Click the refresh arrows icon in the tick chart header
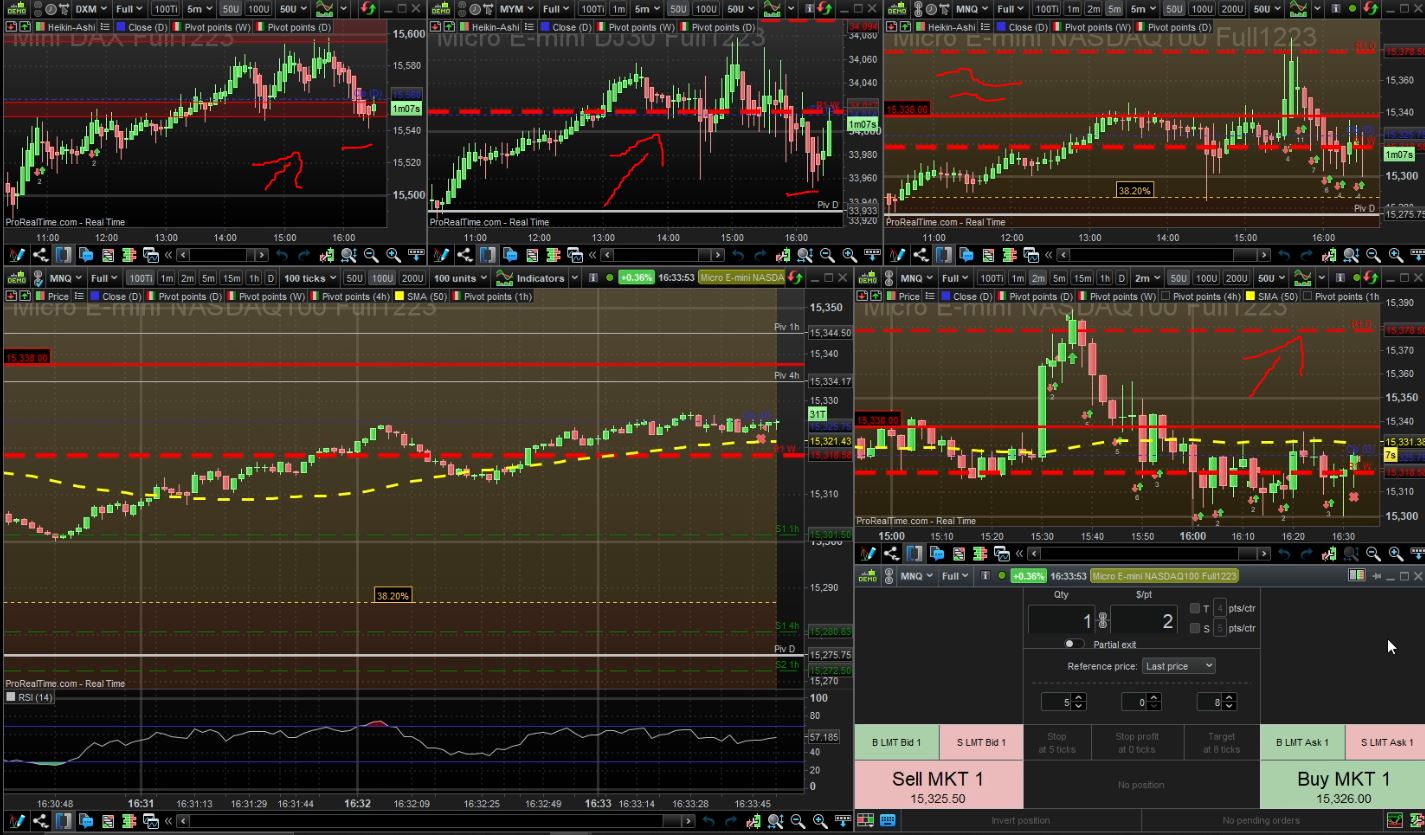This screenshot has height=835, width=1425. [x=796, y=278]
